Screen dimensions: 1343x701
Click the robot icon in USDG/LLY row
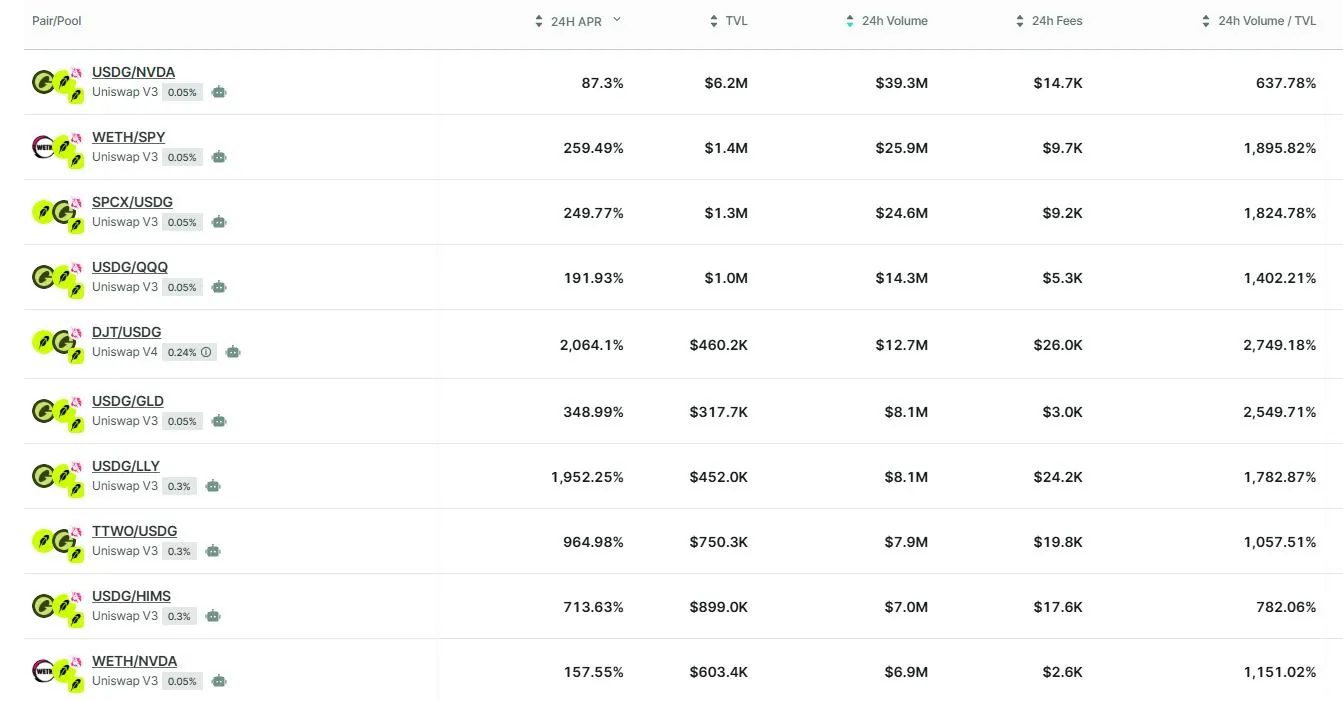[213, 486]
